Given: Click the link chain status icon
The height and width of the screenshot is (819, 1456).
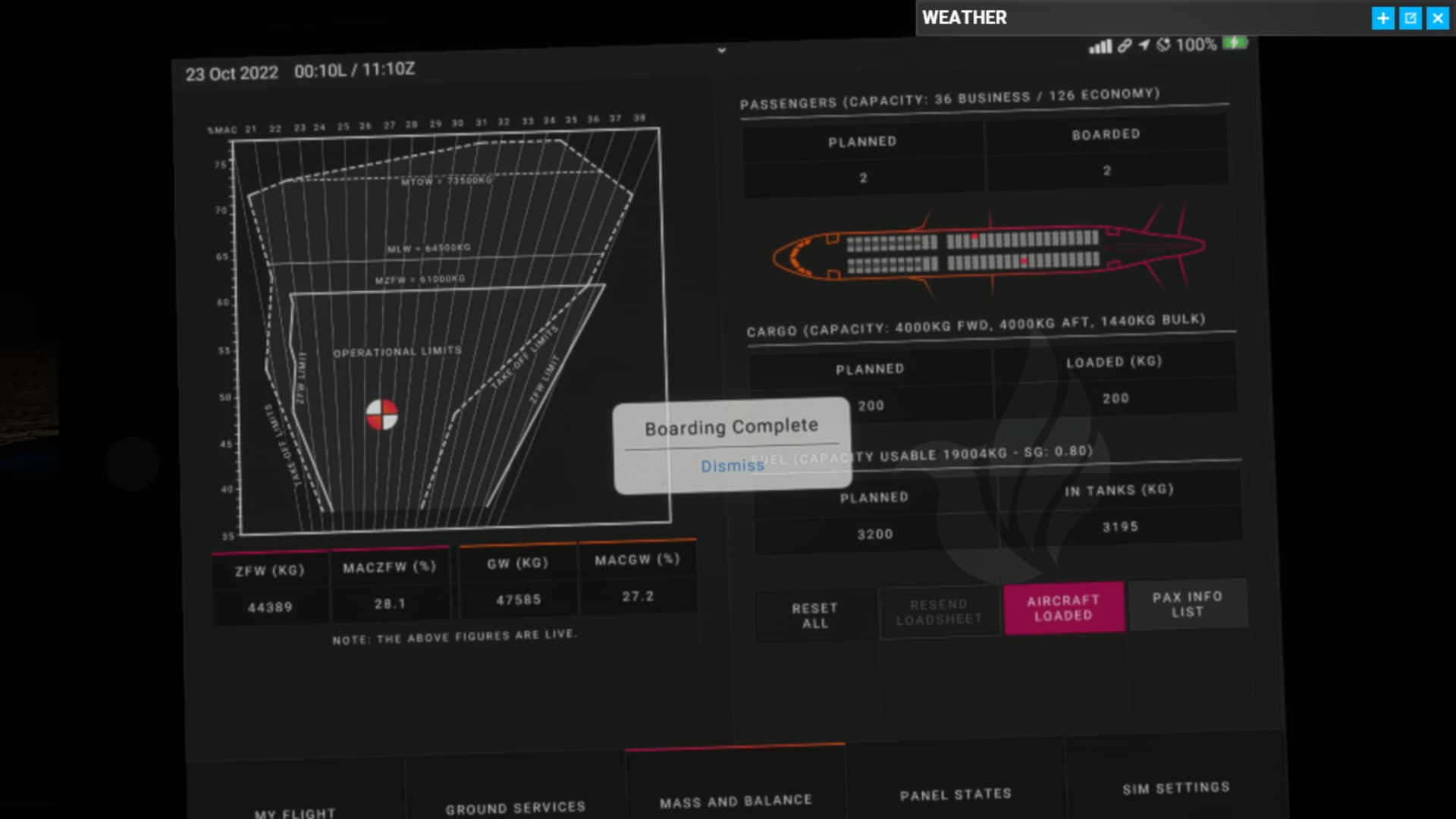Looking at the screenshot, I should pyautogui.click(x=1125, y=45).
